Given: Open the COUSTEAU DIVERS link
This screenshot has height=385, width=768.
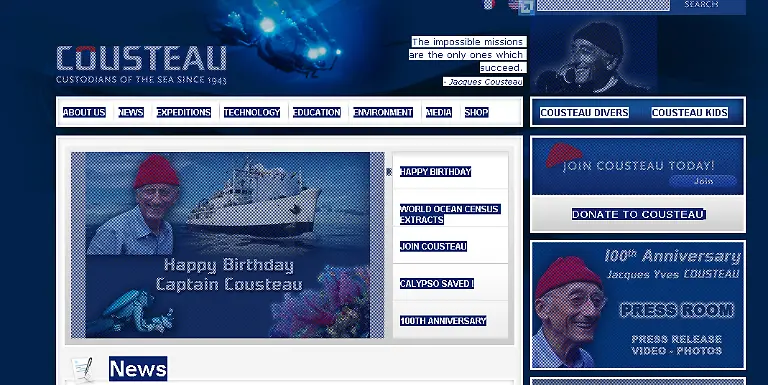Looking at the screenshot, I should 584,113.
